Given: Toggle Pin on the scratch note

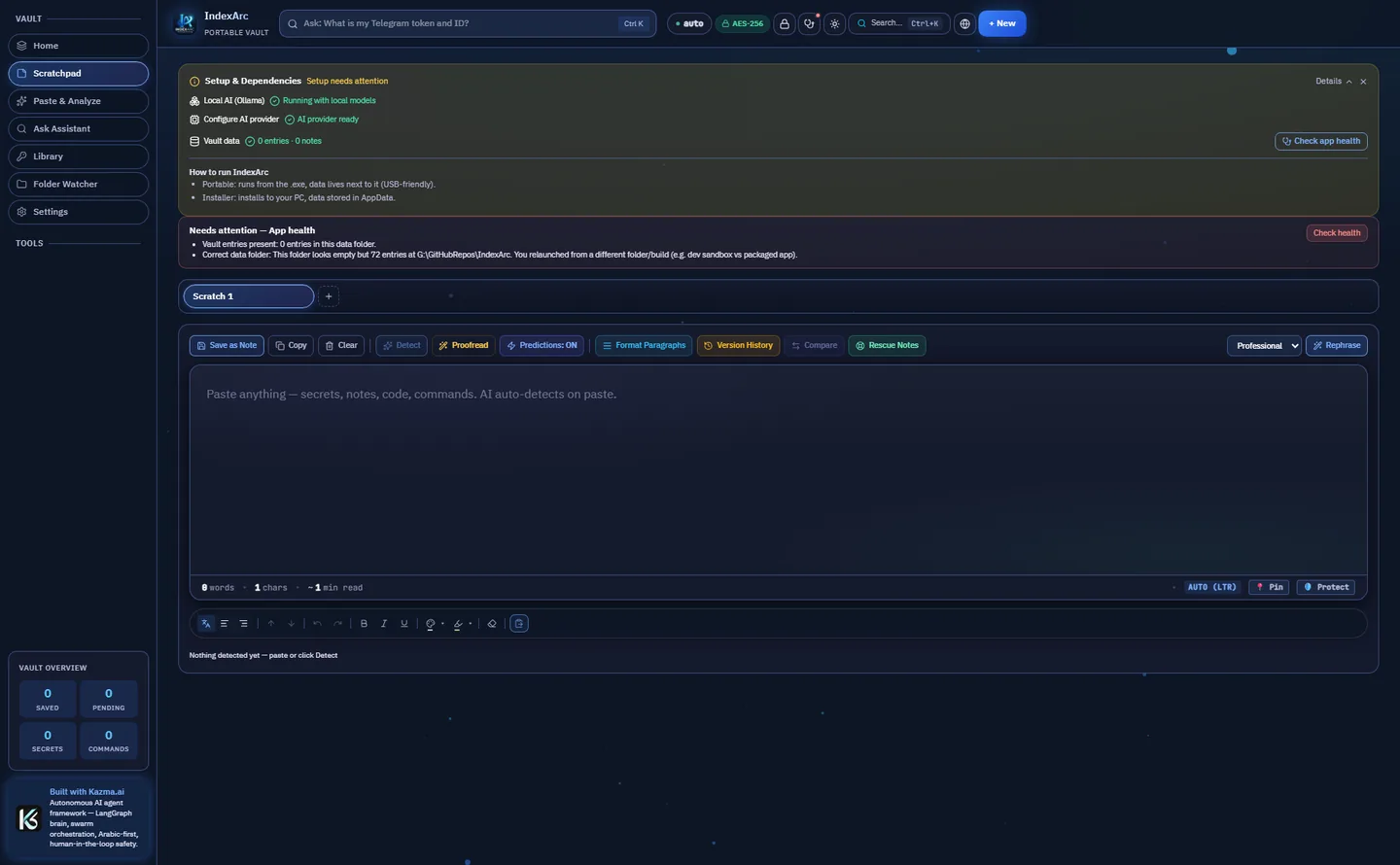Looking at the screenshot, I should [x=1270, y=587].
